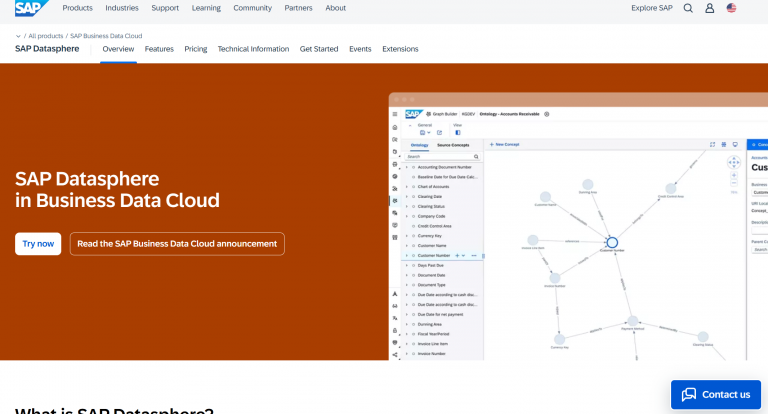768x414 pixels.
Task: Follow the All products breadcrumb link
Action: (46, 36)
